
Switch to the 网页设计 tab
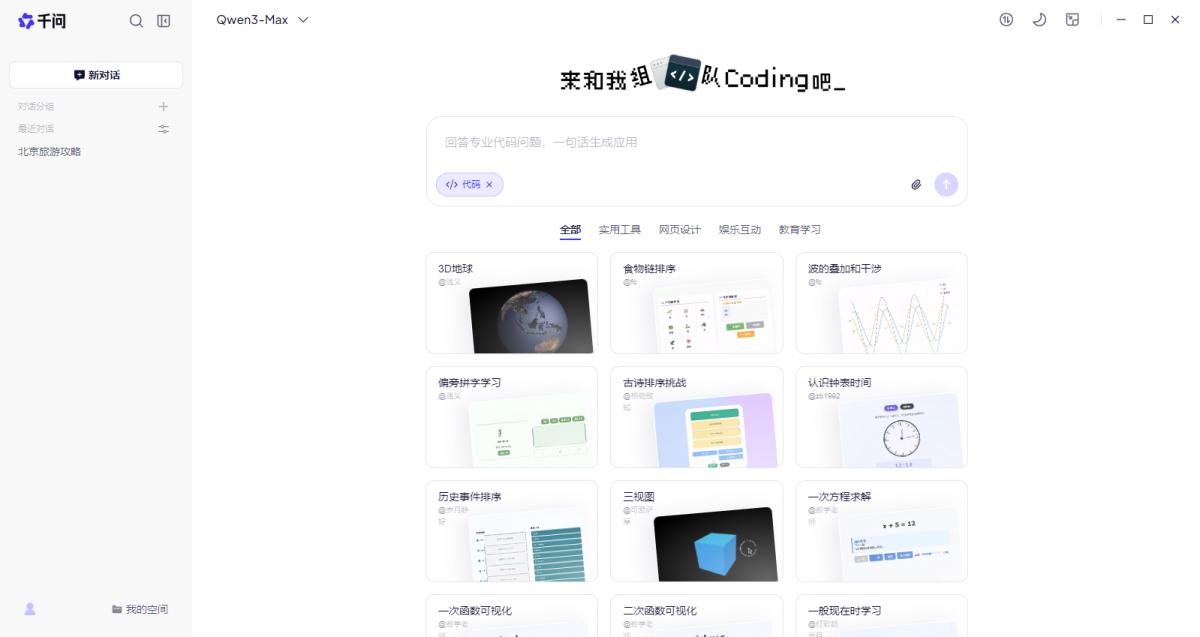[x=681, y=229]
